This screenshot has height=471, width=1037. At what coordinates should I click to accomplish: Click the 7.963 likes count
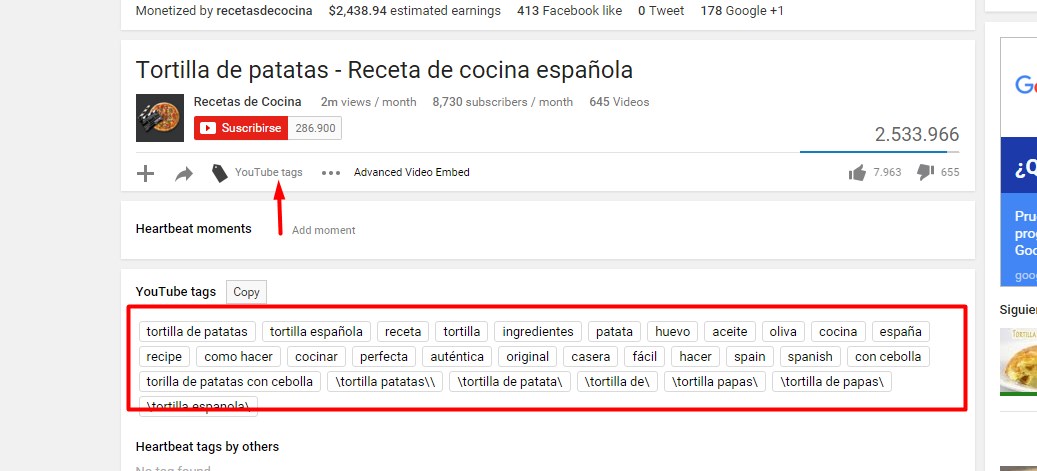(x=888, y=172)
